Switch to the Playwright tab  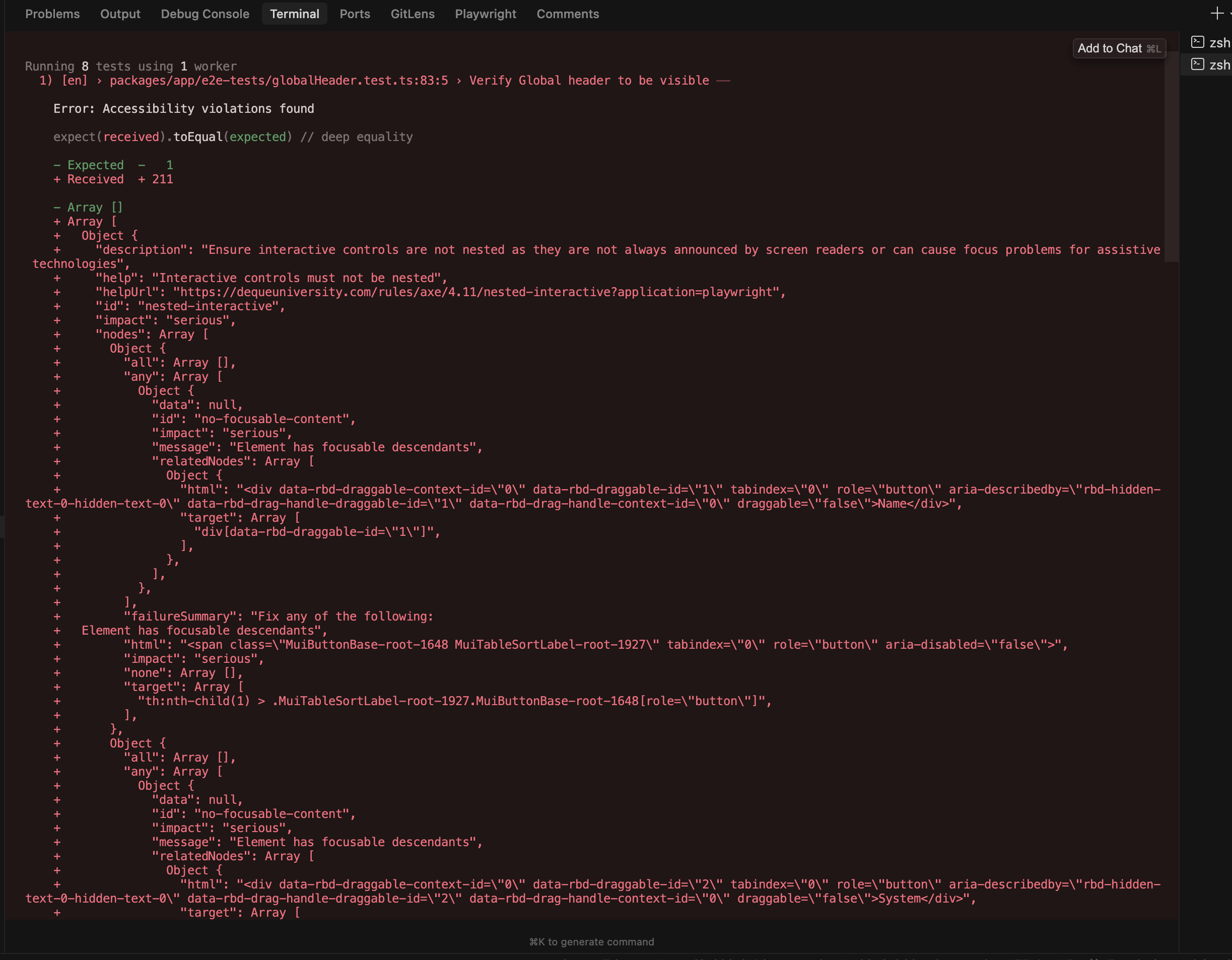[x=485, y=14]
